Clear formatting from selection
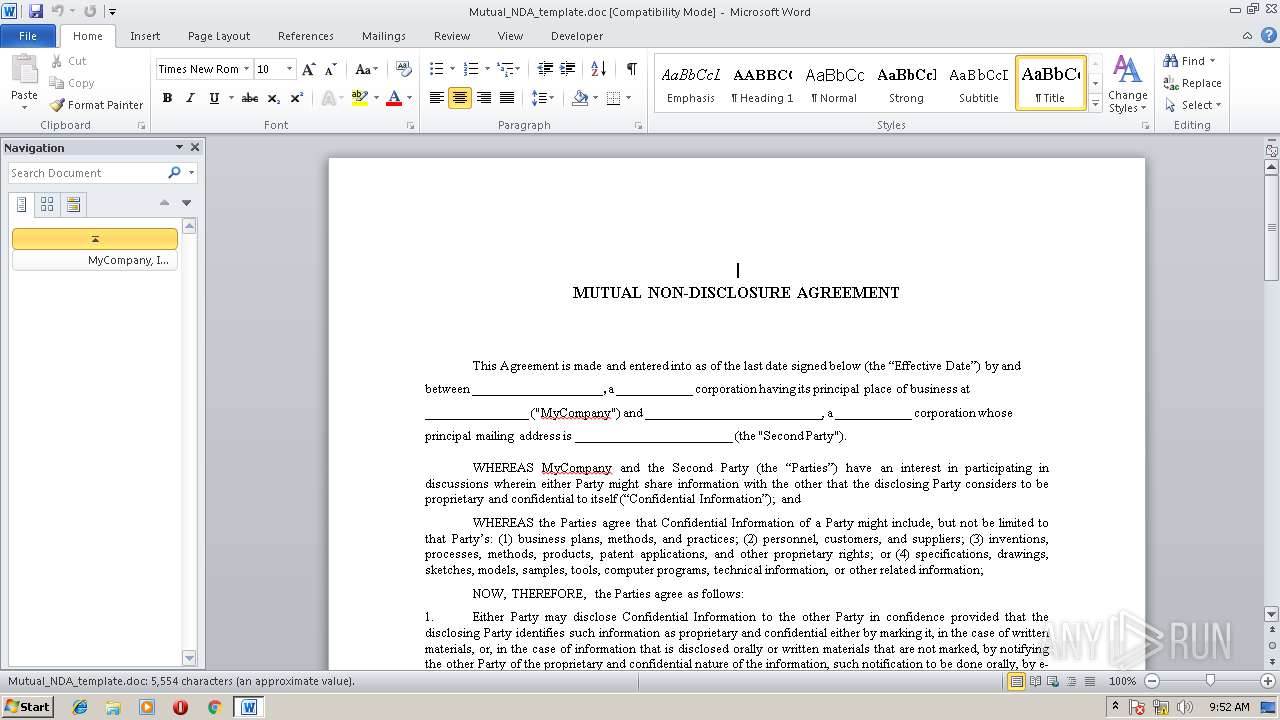 tap(404, 69)
